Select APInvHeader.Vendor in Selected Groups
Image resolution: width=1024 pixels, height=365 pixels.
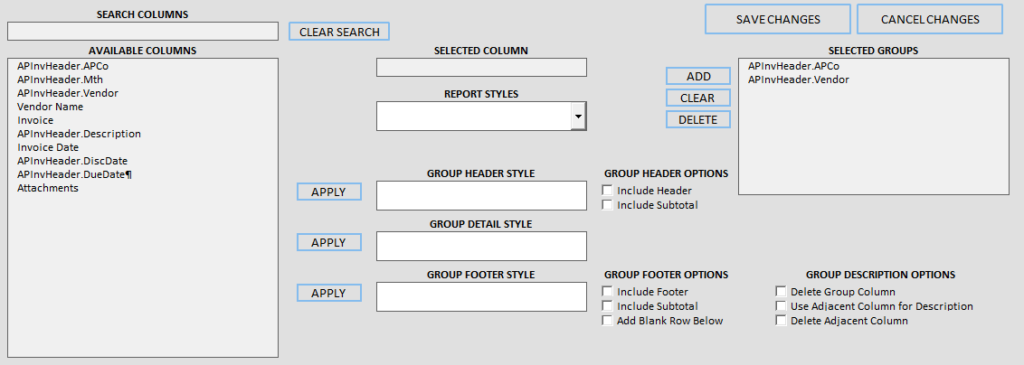[799, 80]
